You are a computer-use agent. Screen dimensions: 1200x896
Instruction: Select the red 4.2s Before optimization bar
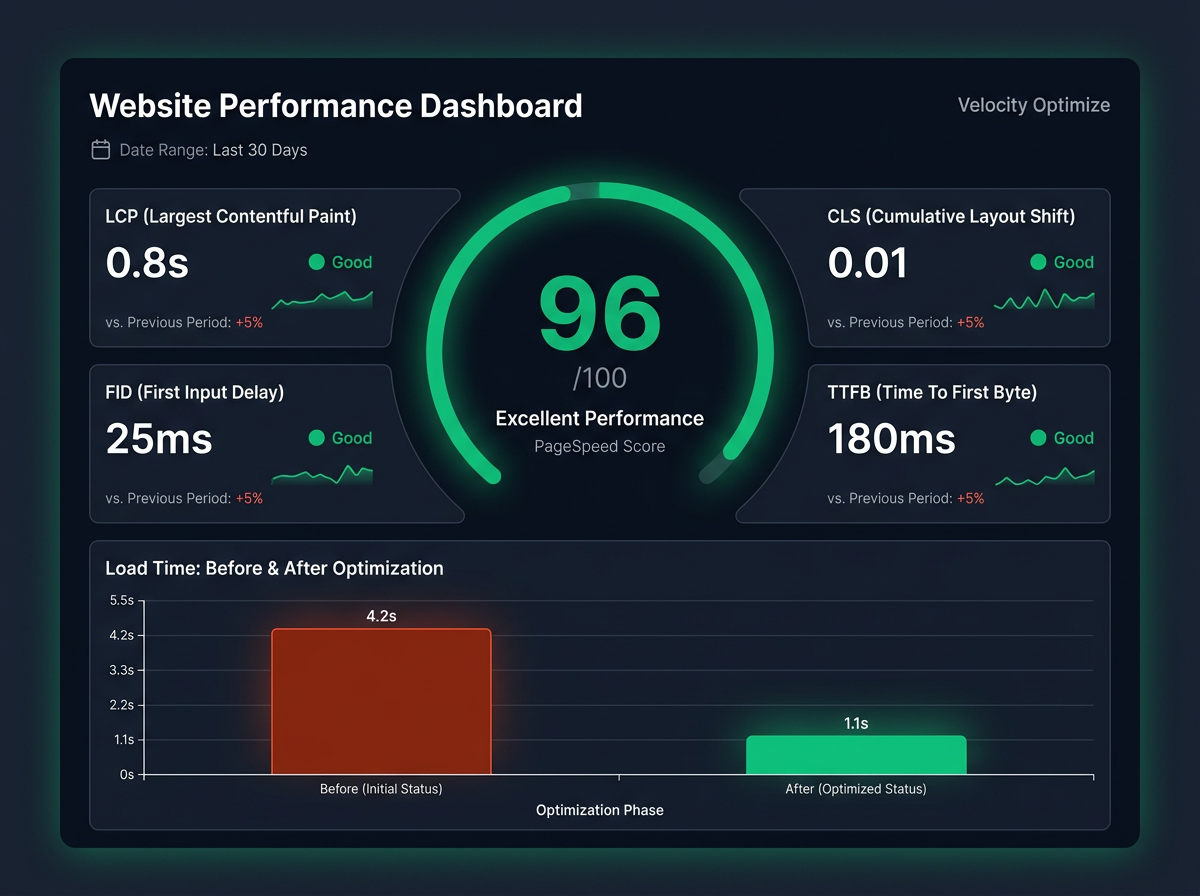381,700
